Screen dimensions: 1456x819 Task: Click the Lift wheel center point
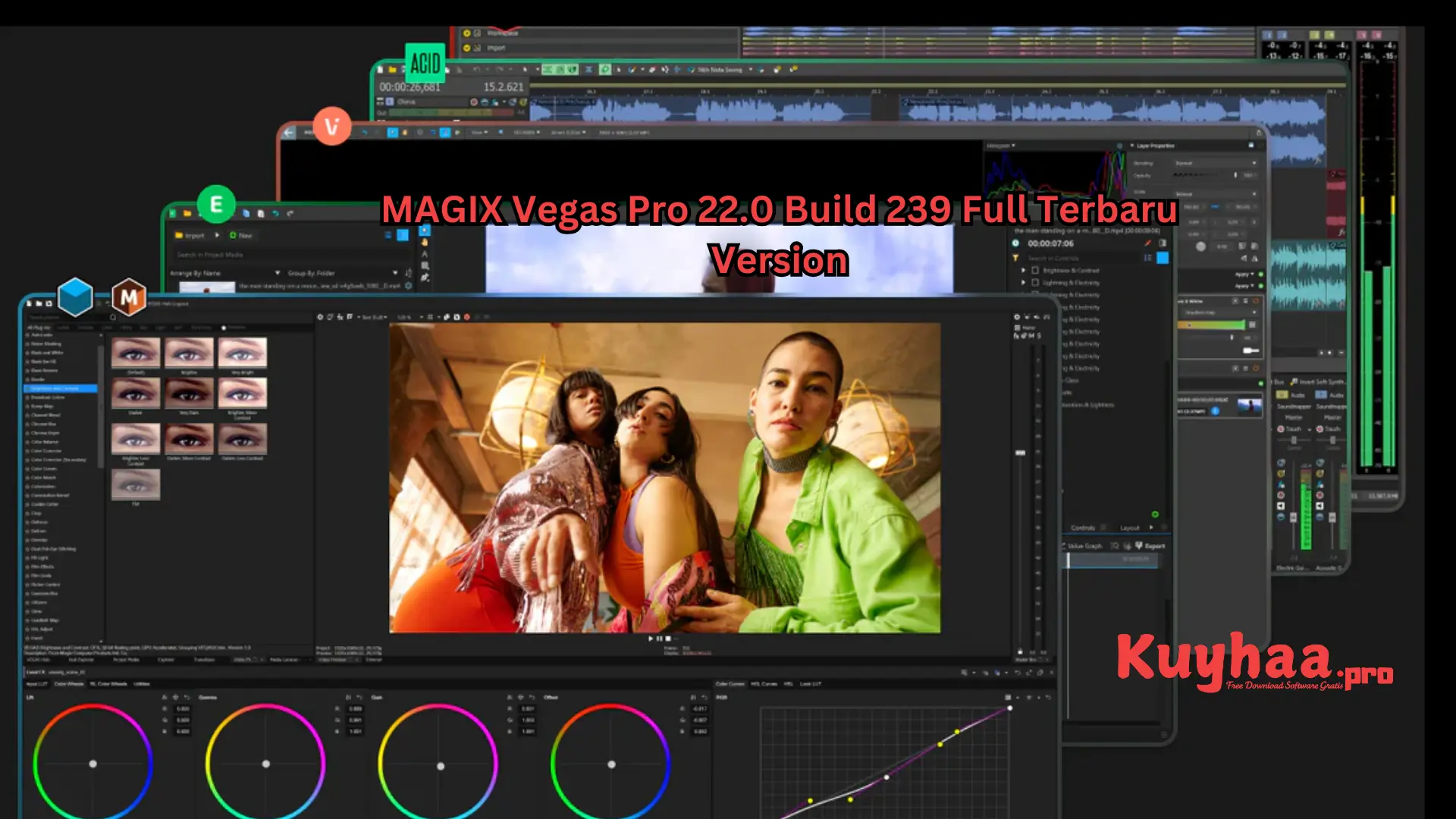pos(93,764)
